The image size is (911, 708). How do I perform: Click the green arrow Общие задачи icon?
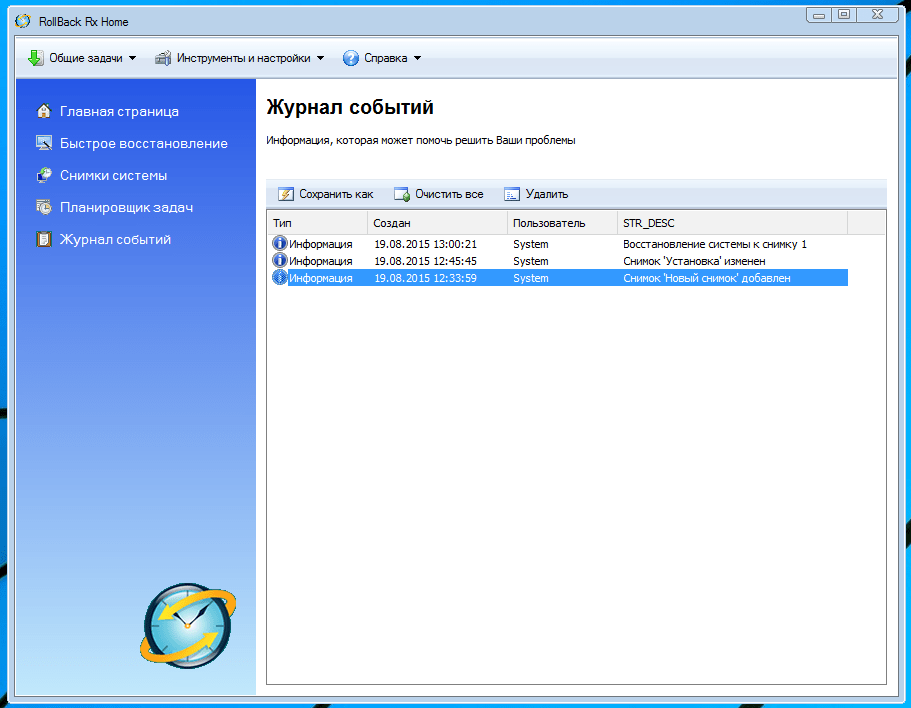35,58
